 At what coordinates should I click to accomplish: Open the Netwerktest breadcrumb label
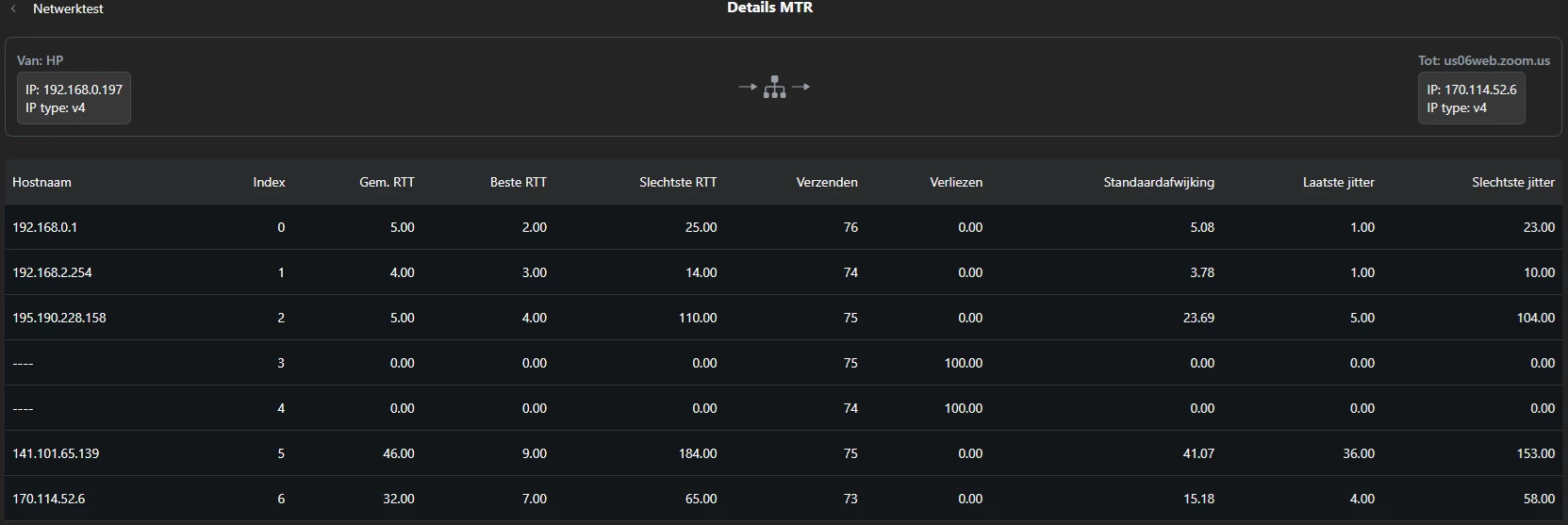68,8
